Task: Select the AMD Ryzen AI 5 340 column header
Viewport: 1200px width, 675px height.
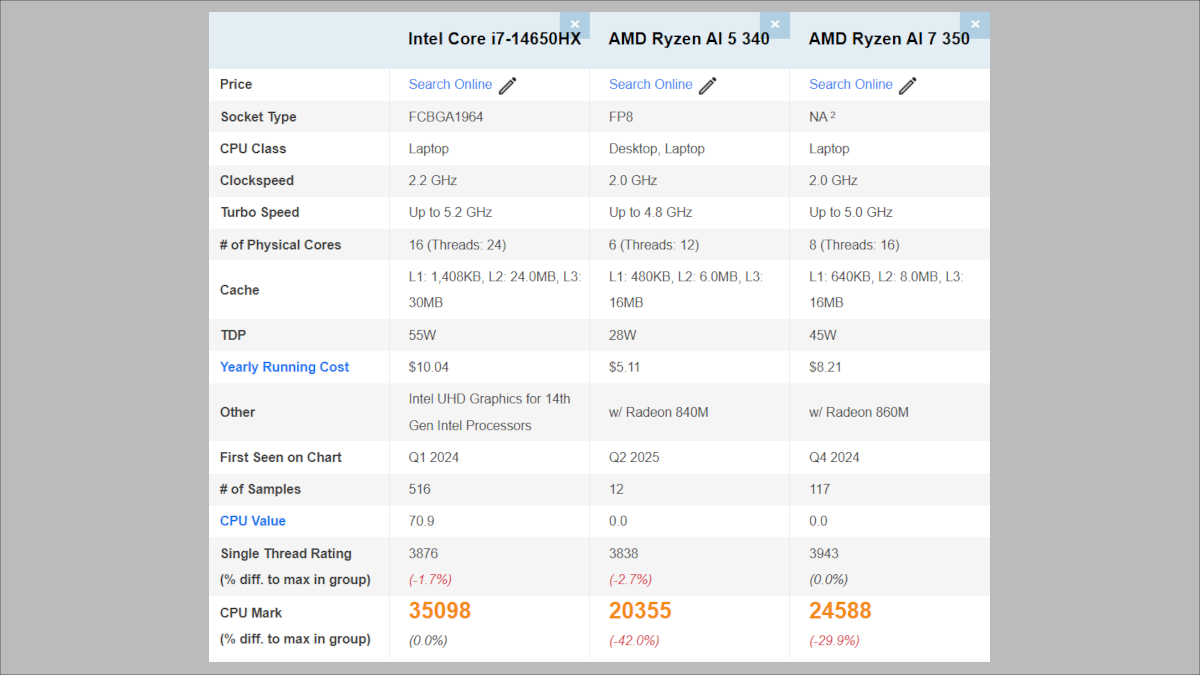Action: pos(689,39)
